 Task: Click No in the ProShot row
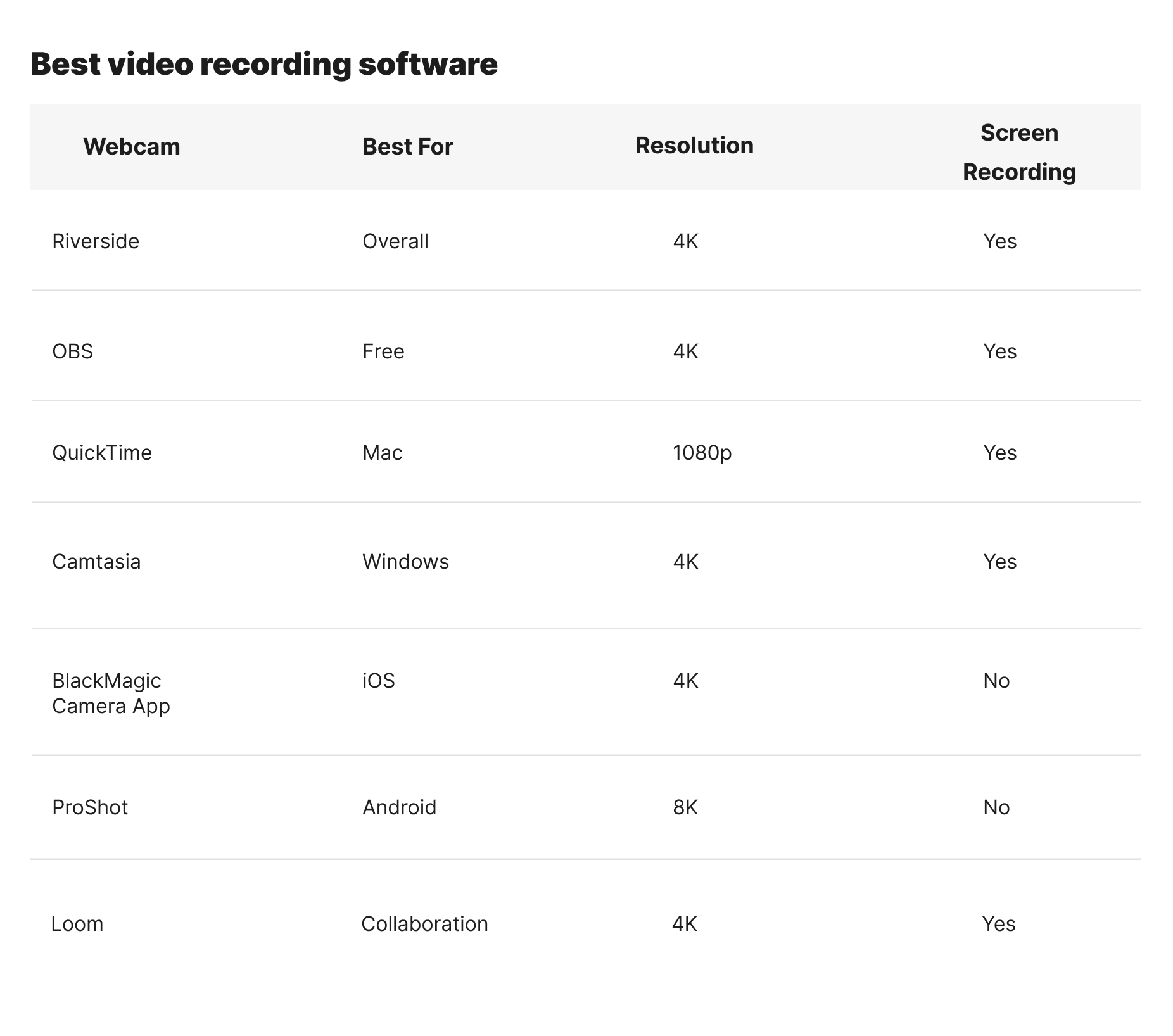pos(996,807)
